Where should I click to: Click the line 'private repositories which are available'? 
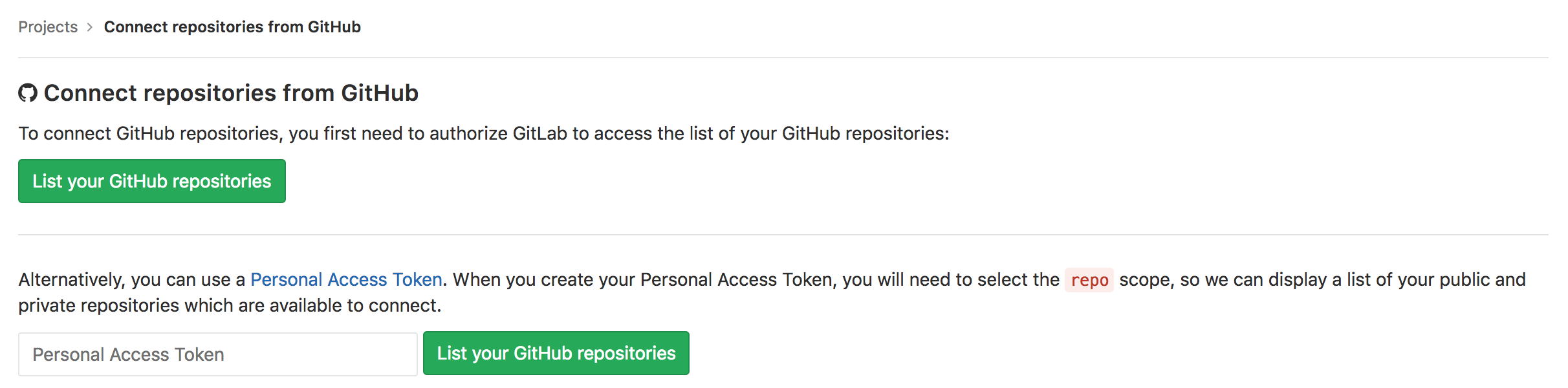point(229,305)
